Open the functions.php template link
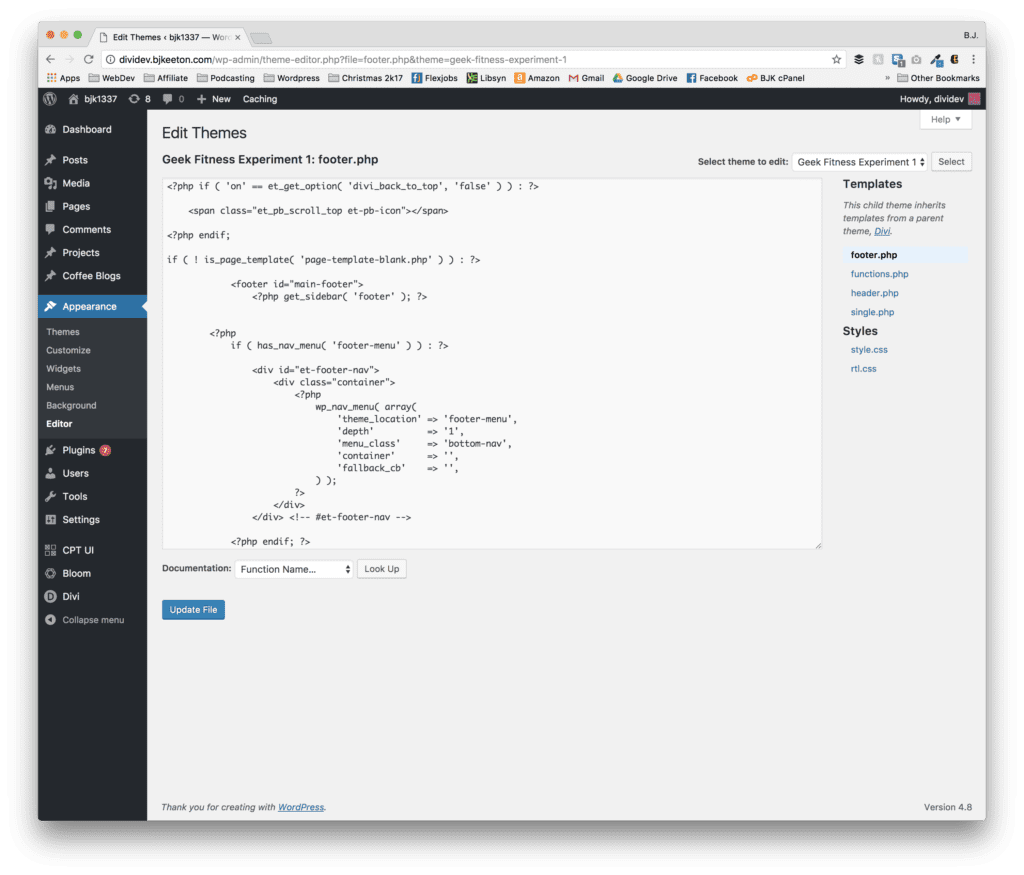Image resolution: width=1024 pixels, height=875 pixels. pyautogui.click(x=879, y=273)
